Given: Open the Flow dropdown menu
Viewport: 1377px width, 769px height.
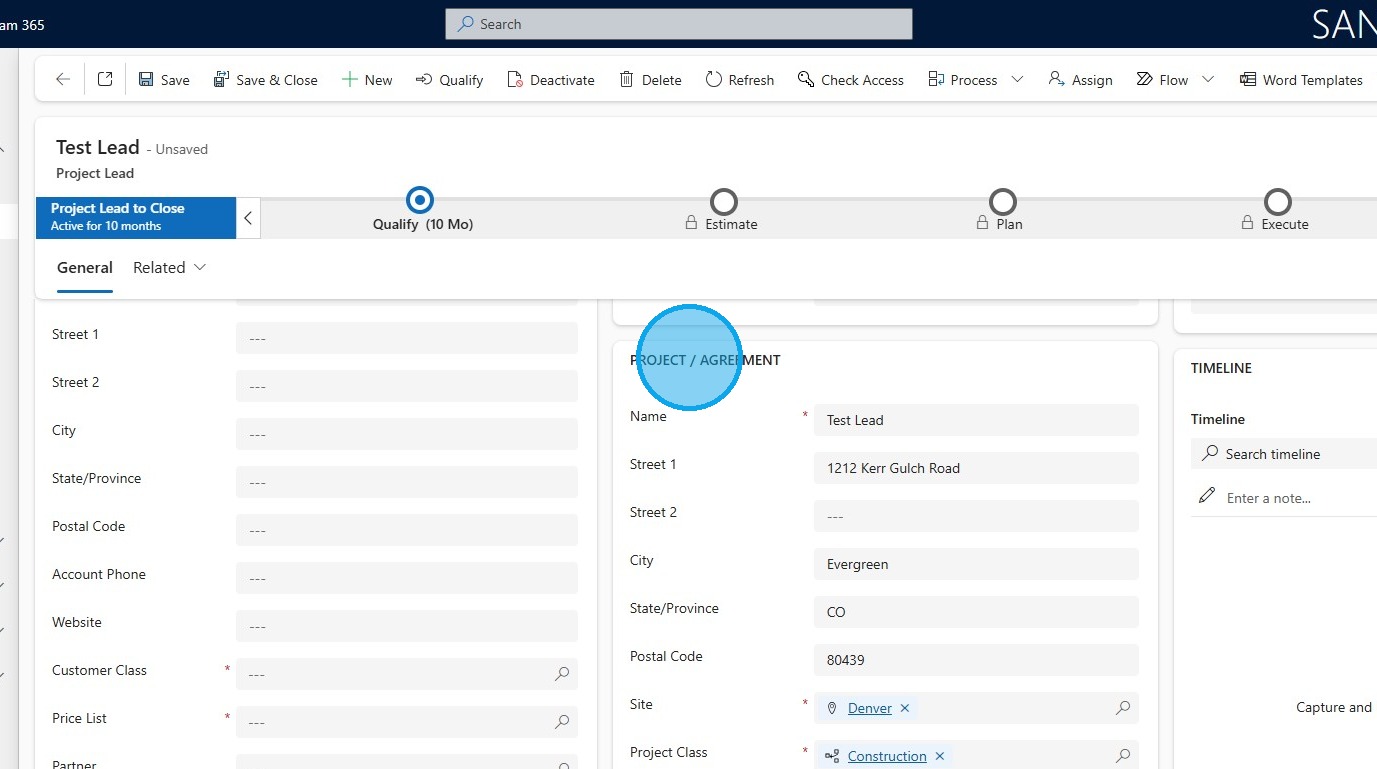Looking at the screenshot, I should point(1208,80).
